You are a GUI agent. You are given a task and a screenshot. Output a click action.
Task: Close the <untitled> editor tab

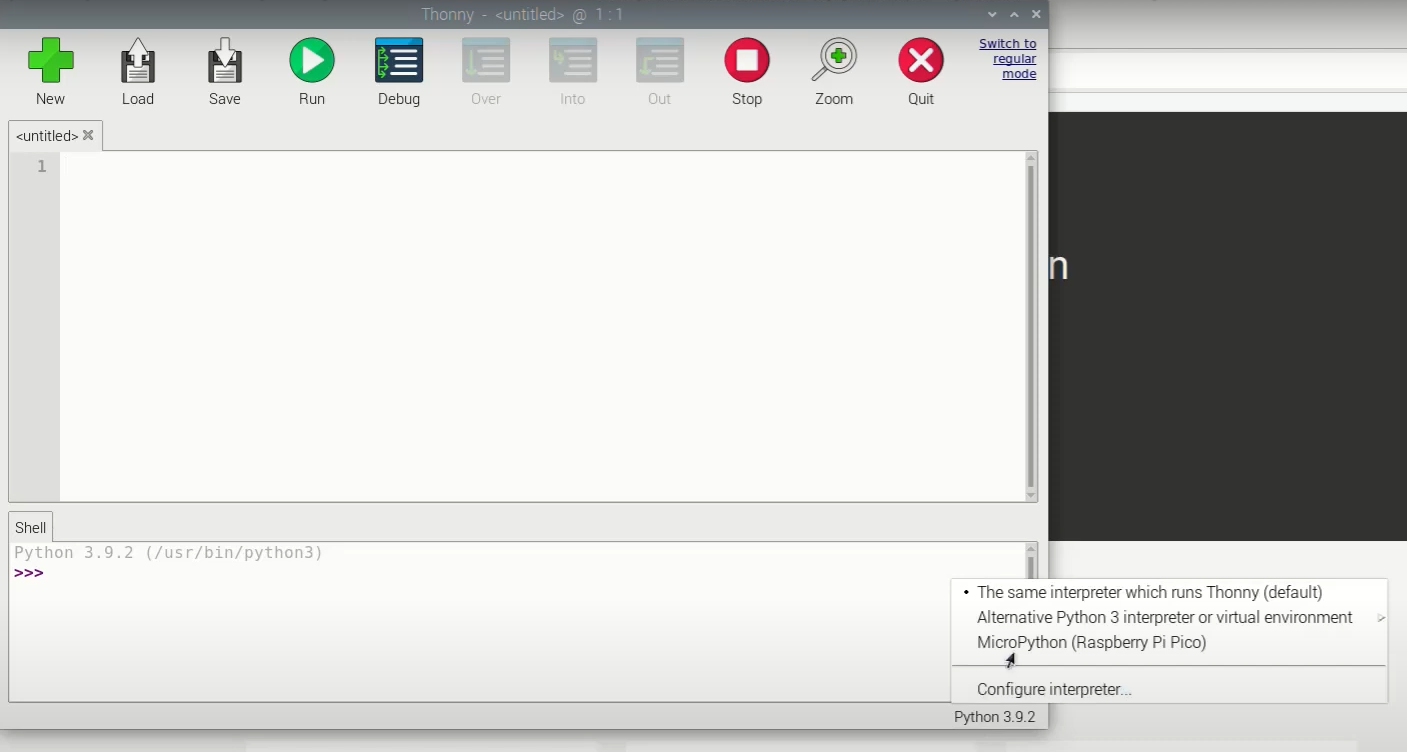pos(88,135)
